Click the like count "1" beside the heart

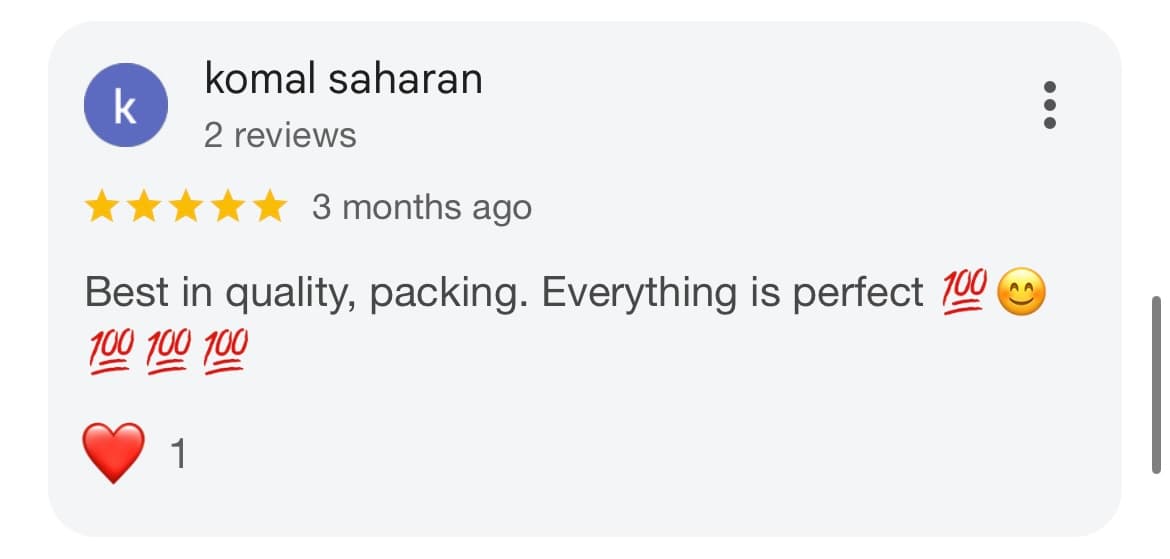click(x=179, y=456)
